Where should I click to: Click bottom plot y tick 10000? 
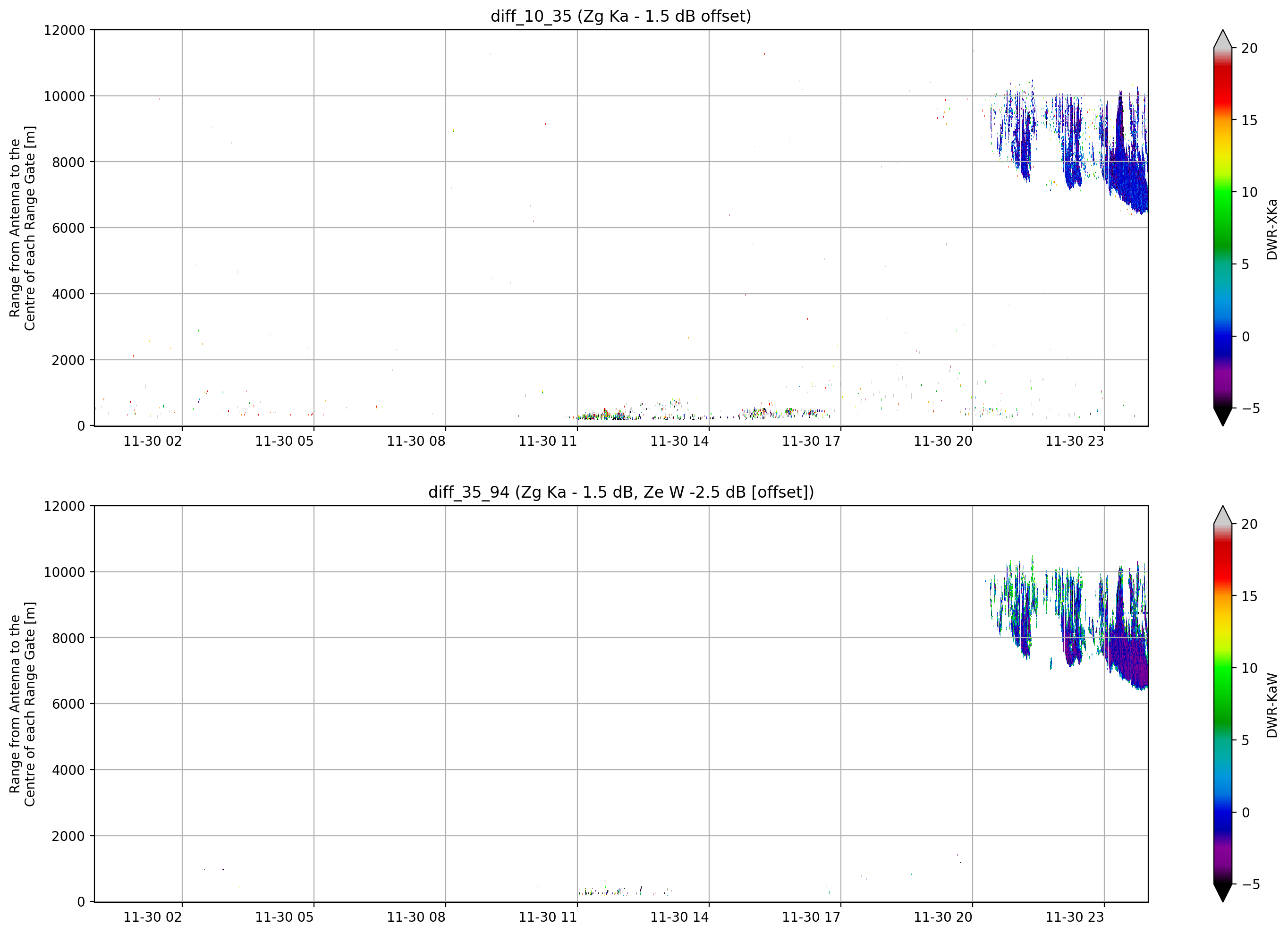[x=64, y=572]
